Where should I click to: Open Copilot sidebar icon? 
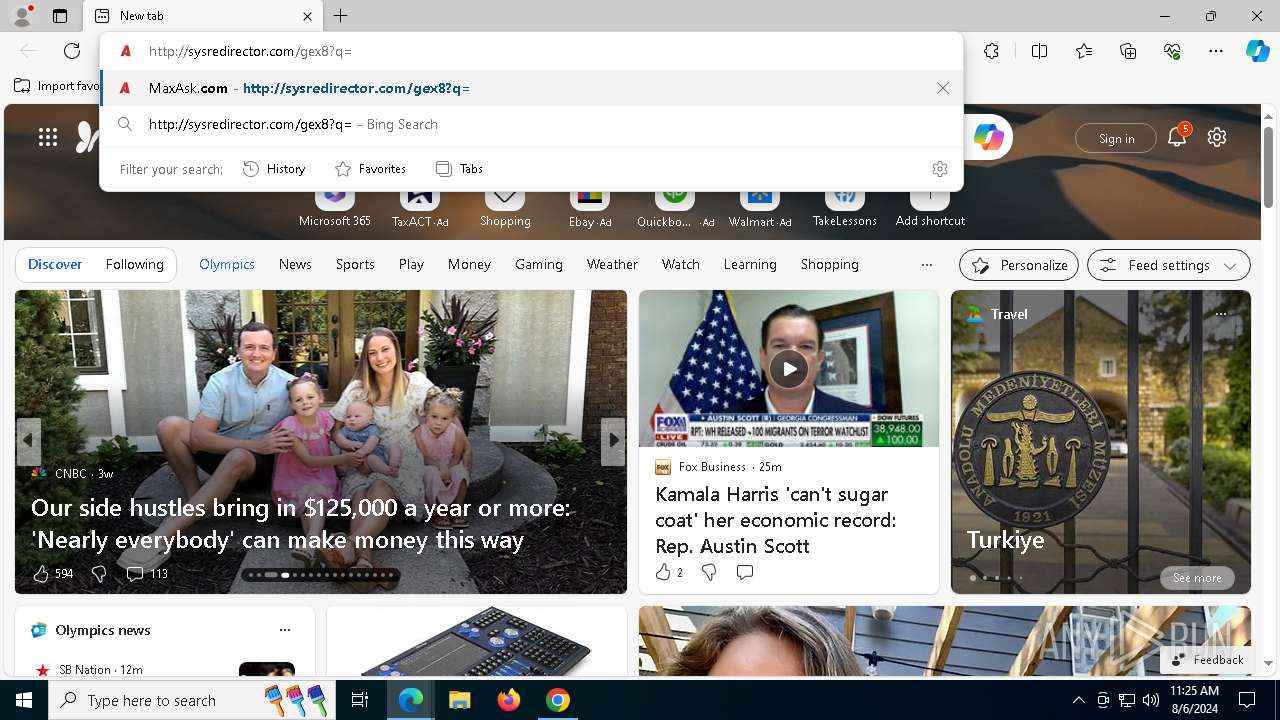tap(1257, 51)
